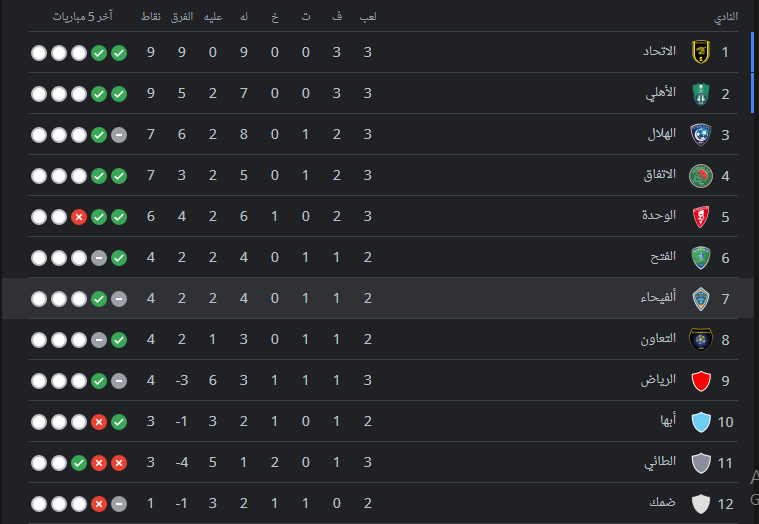Click الوحدة's red loss result indicator
The width and height of the screenshot is (759, 524).
(x=79, y=216)
